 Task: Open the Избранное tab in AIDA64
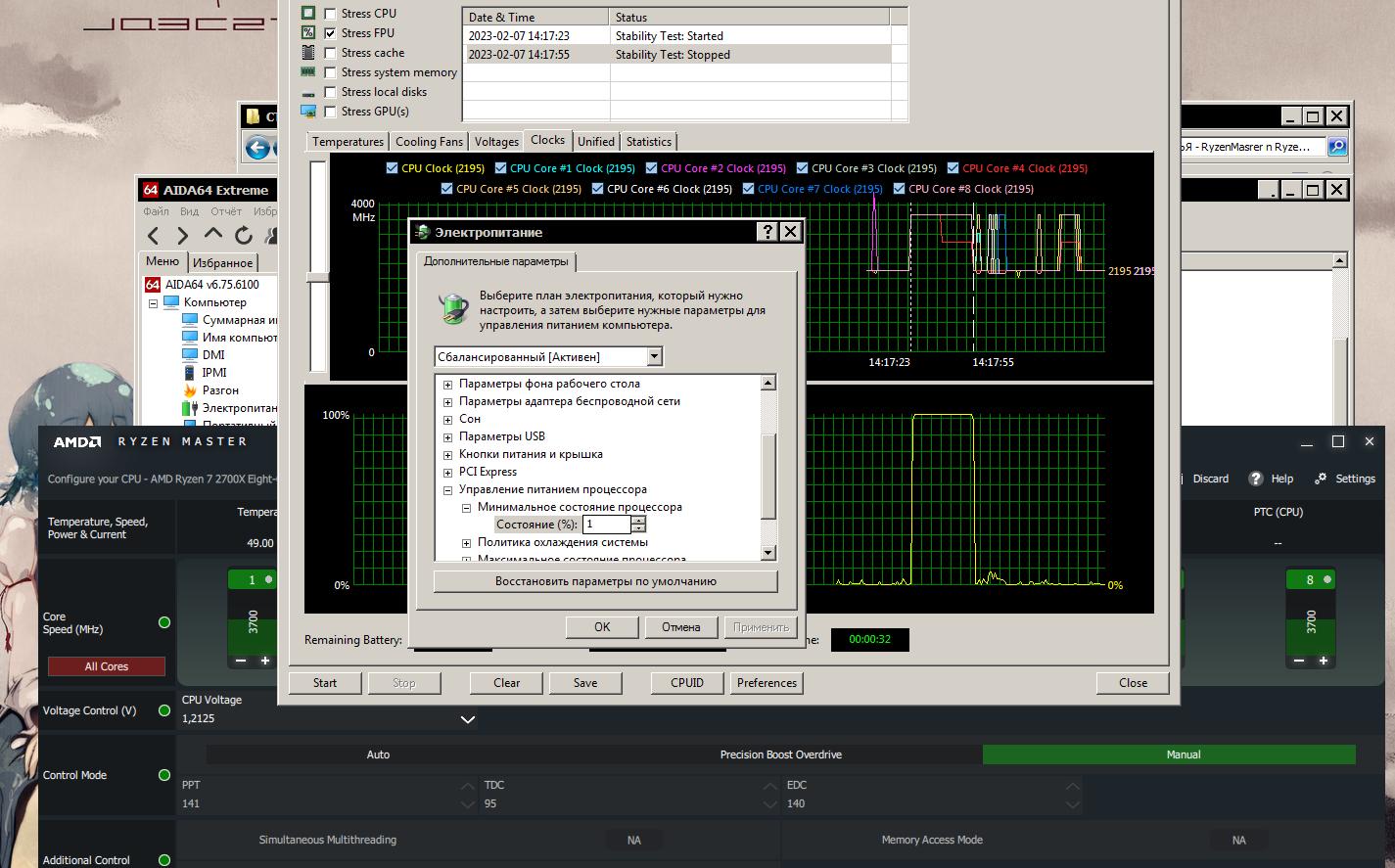pos(222,263)
